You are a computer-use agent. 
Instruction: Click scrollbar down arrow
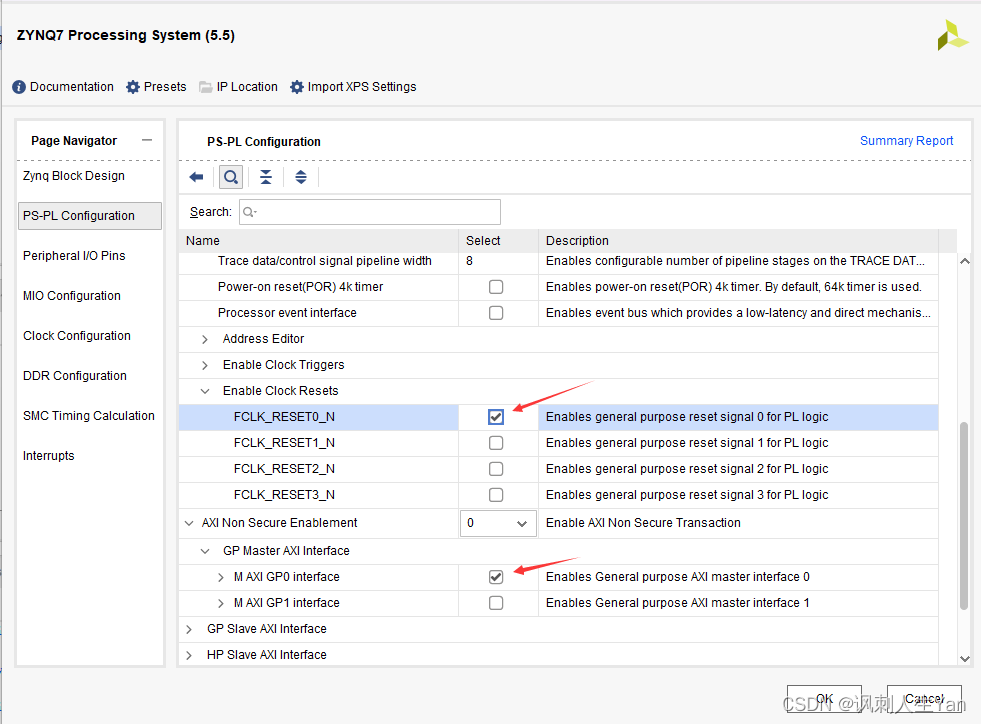(x=965, y=658)
